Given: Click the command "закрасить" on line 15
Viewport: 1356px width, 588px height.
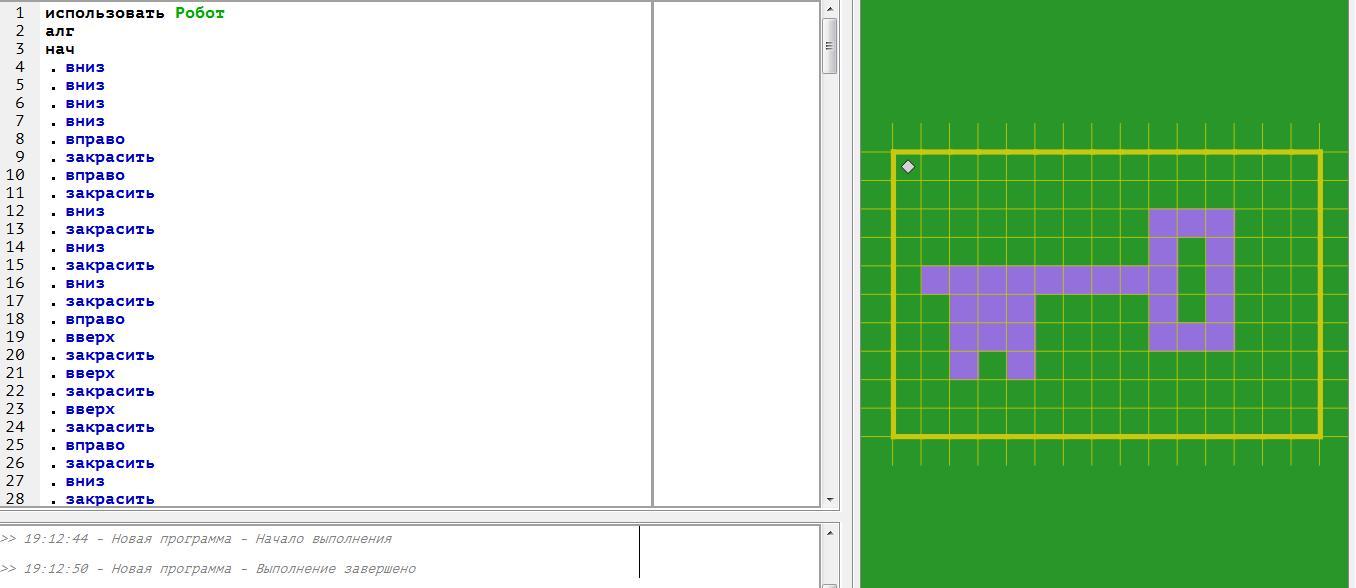Looking at the screenshot, I should 110,265.
